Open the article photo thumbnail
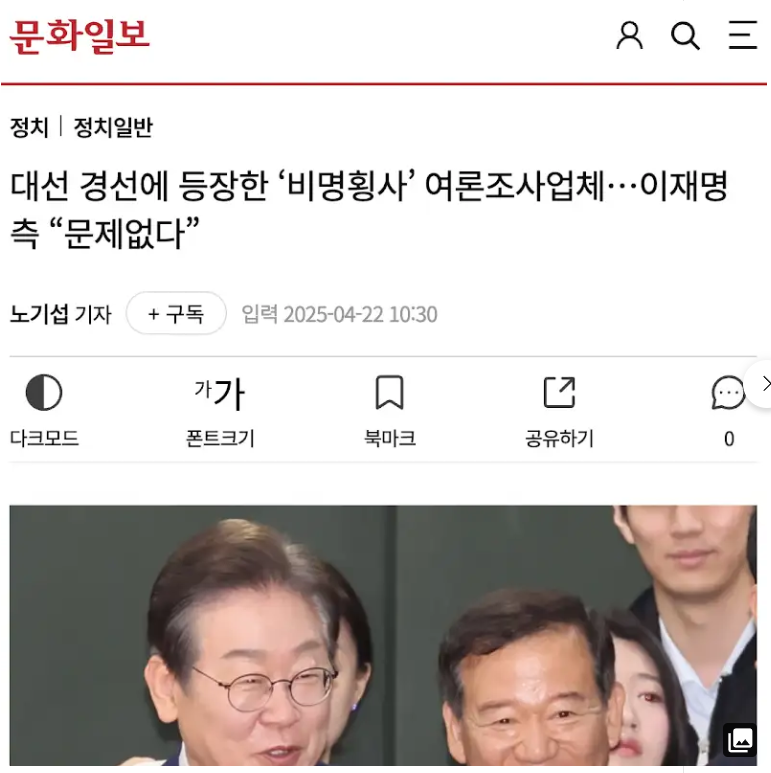Screen dimensions: 771x773 click(x=383, y=635)
